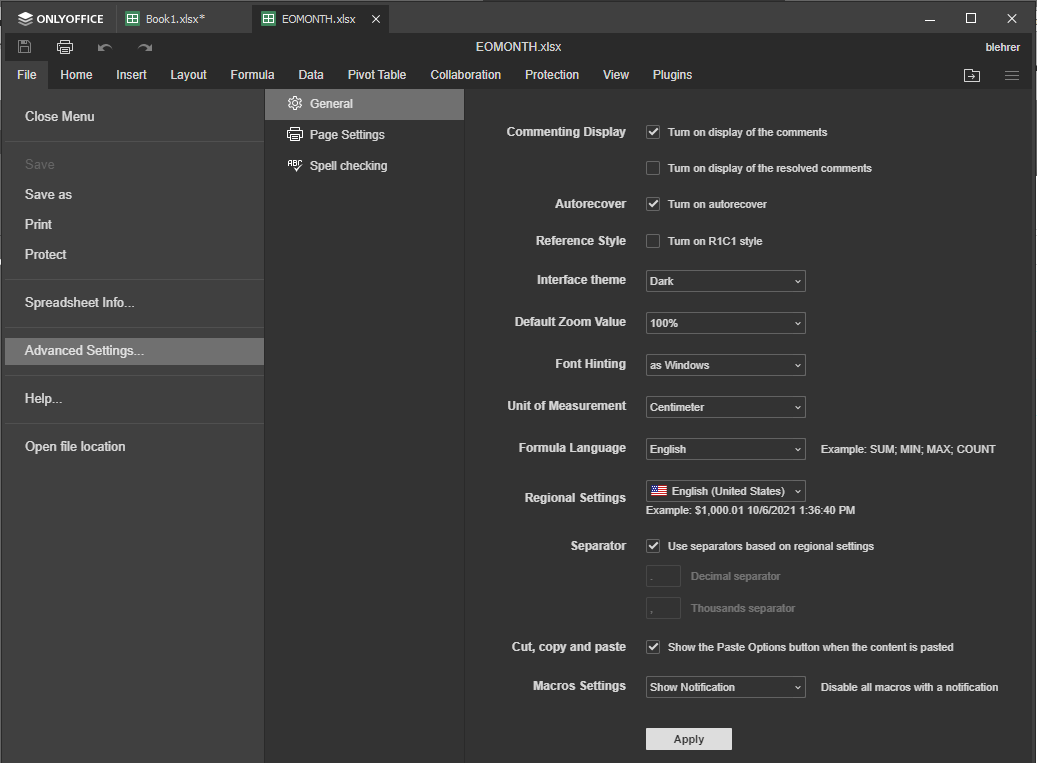Click the Redo arrow icon

(145, 47)
